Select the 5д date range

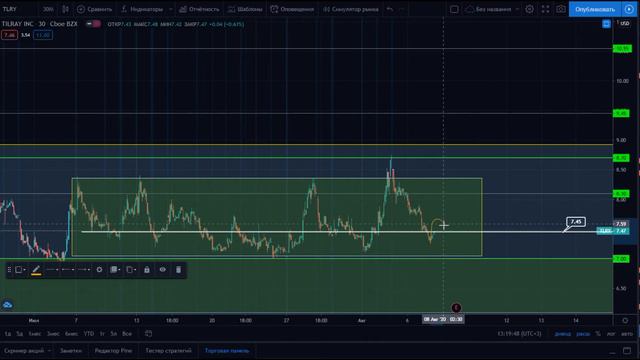pyautogui.click(x=20, y=333)
